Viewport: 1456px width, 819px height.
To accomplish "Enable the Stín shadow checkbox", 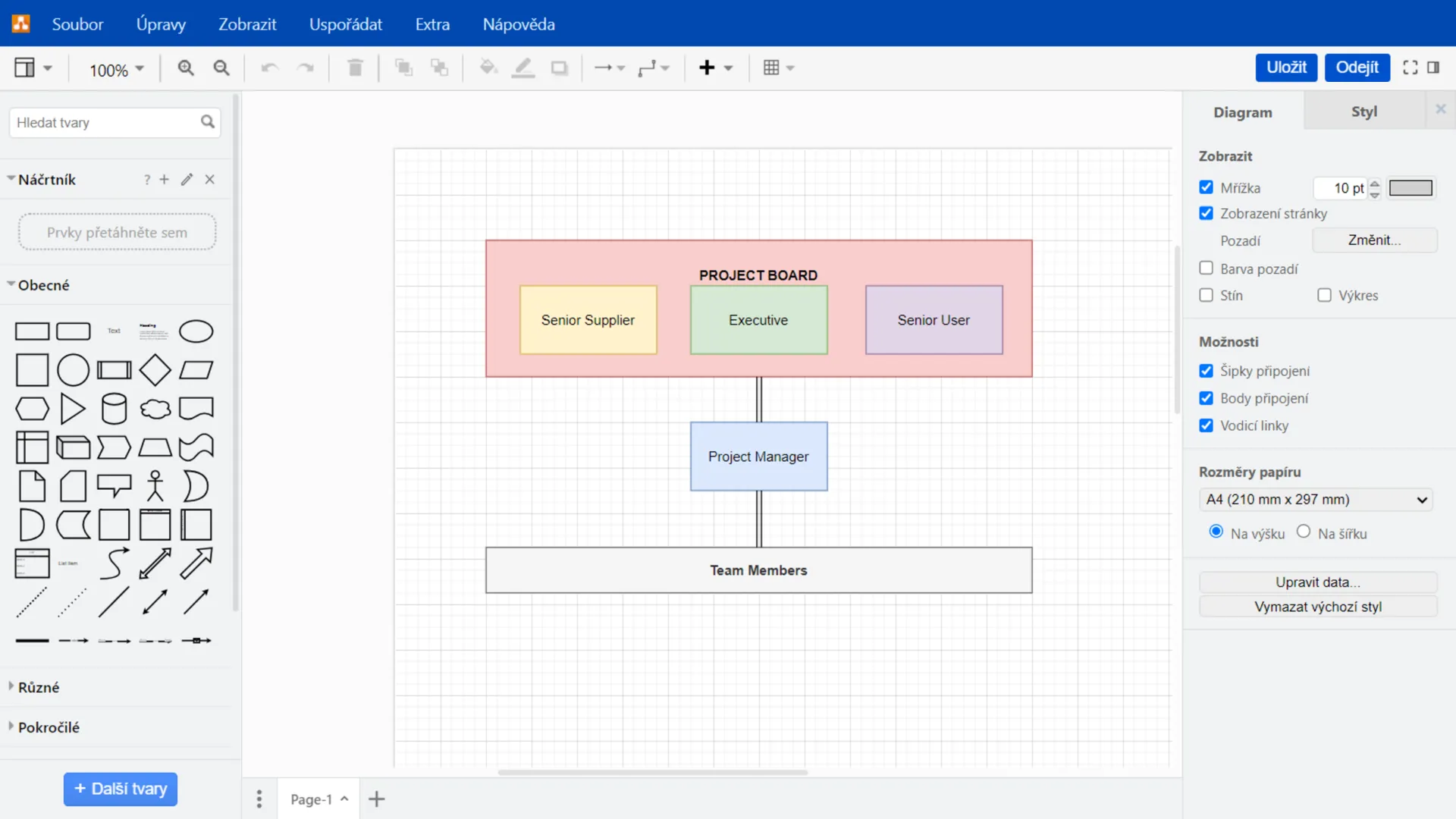I will click(x=1206, y=295).
